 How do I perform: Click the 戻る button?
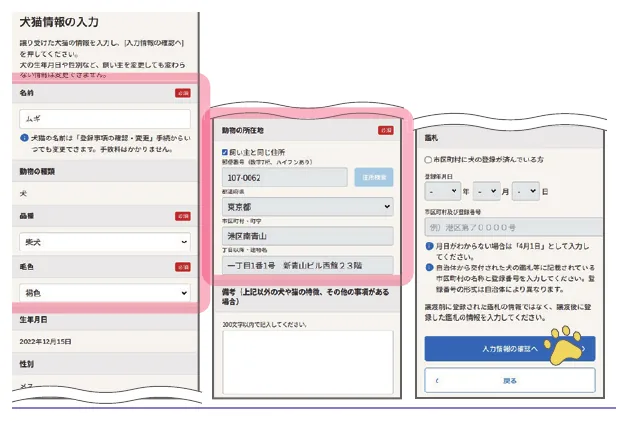click(510, 381)
